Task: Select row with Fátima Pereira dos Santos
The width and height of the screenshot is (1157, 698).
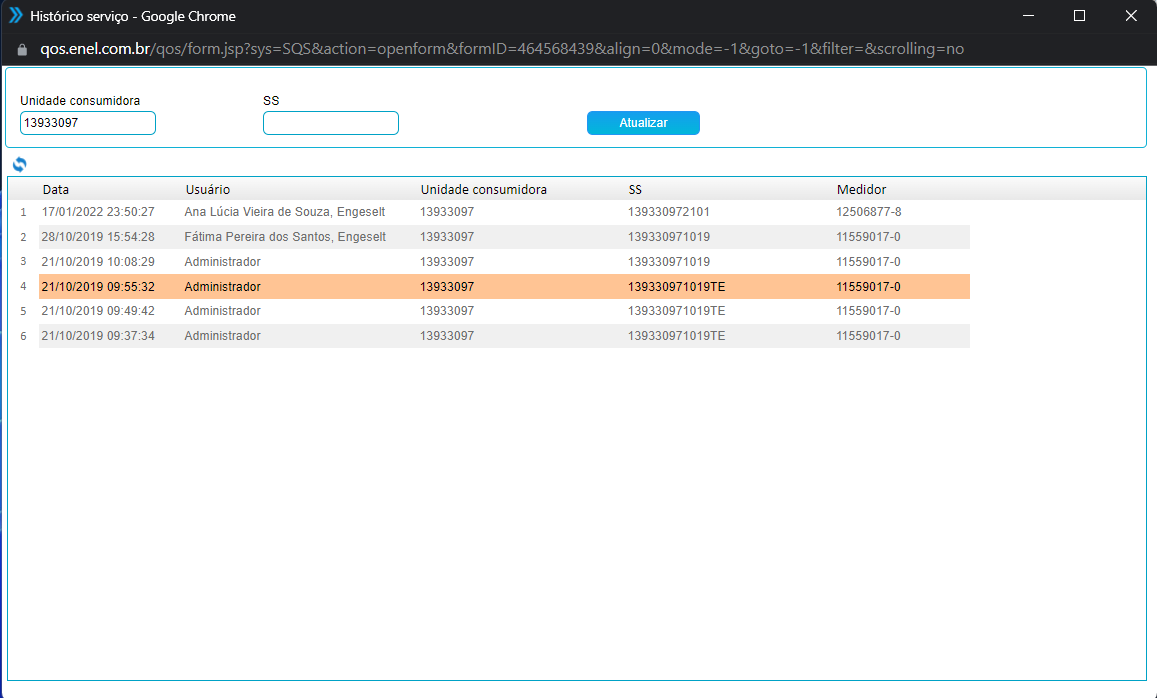Action: pyautogui.click(x=285, y=237)
